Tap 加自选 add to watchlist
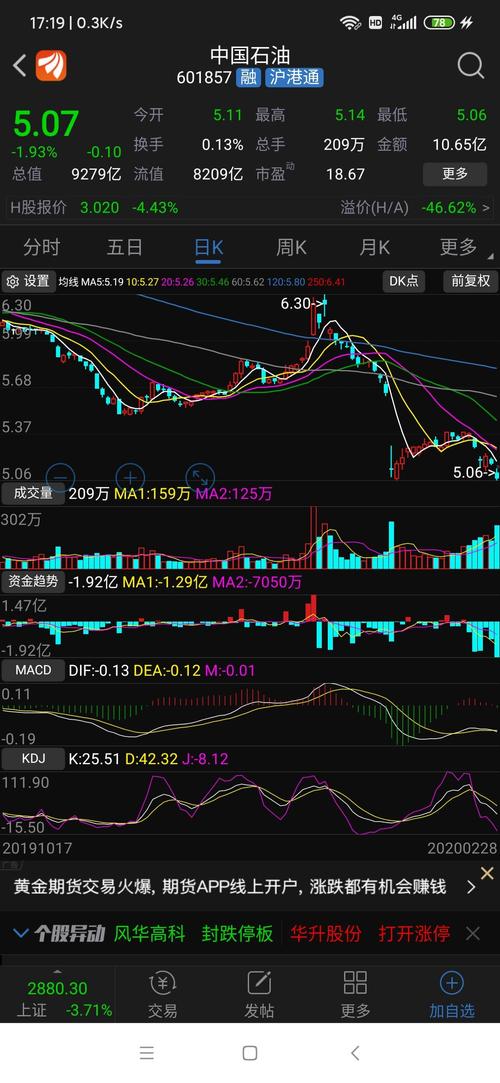This screenshot has height=1083, width=500. [x=452, y=995]
